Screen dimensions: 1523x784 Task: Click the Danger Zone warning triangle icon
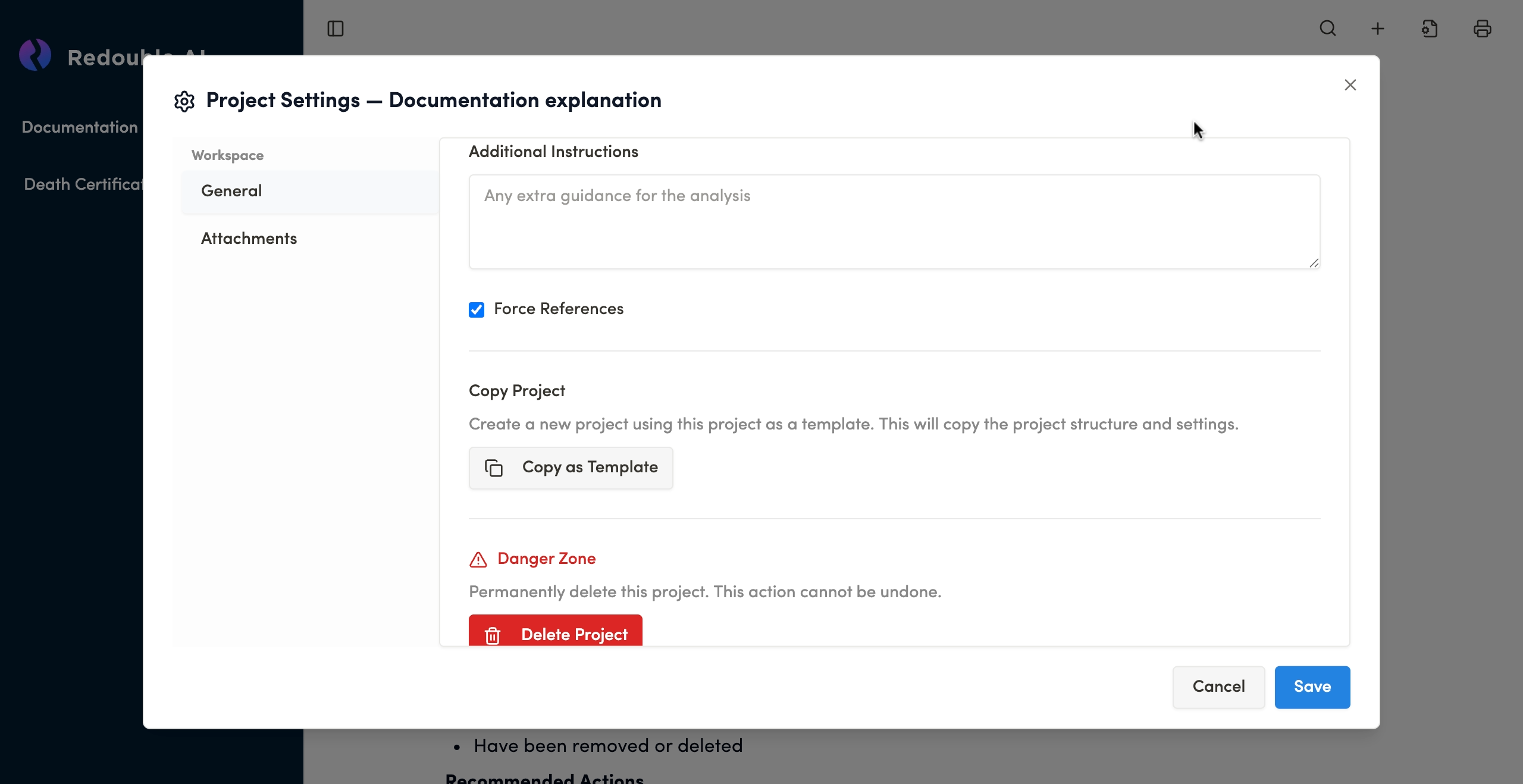point(478,560)
